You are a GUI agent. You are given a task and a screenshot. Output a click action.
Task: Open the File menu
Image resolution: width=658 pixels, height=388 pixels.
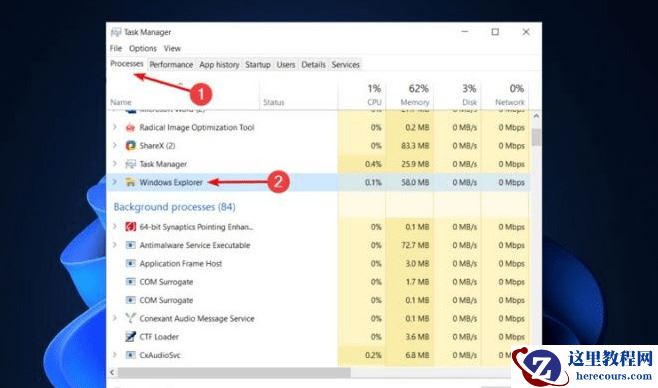tap(116, 48)
